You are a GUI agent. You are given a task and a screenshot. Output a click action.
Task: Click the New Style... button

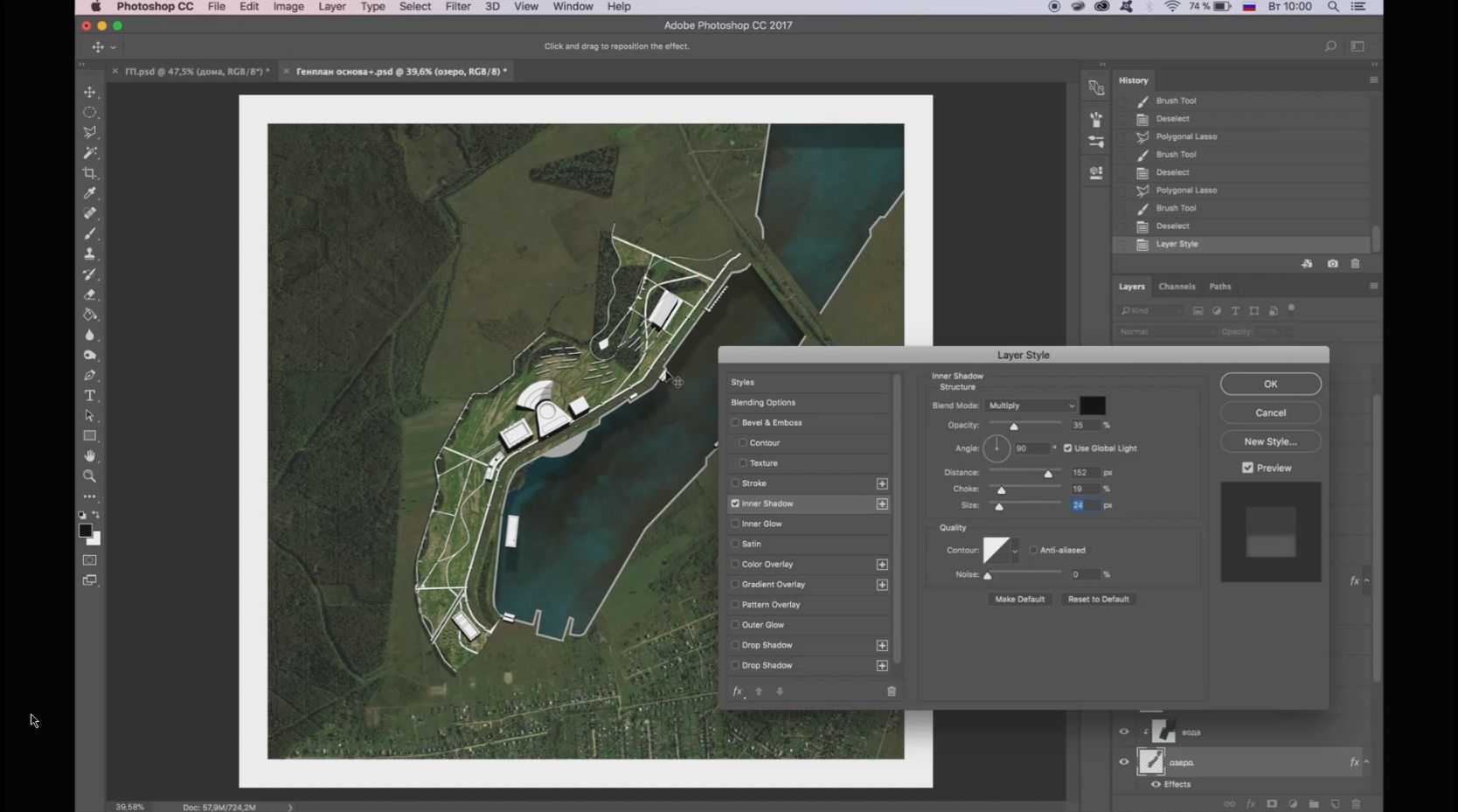[x=1270, y=441]
